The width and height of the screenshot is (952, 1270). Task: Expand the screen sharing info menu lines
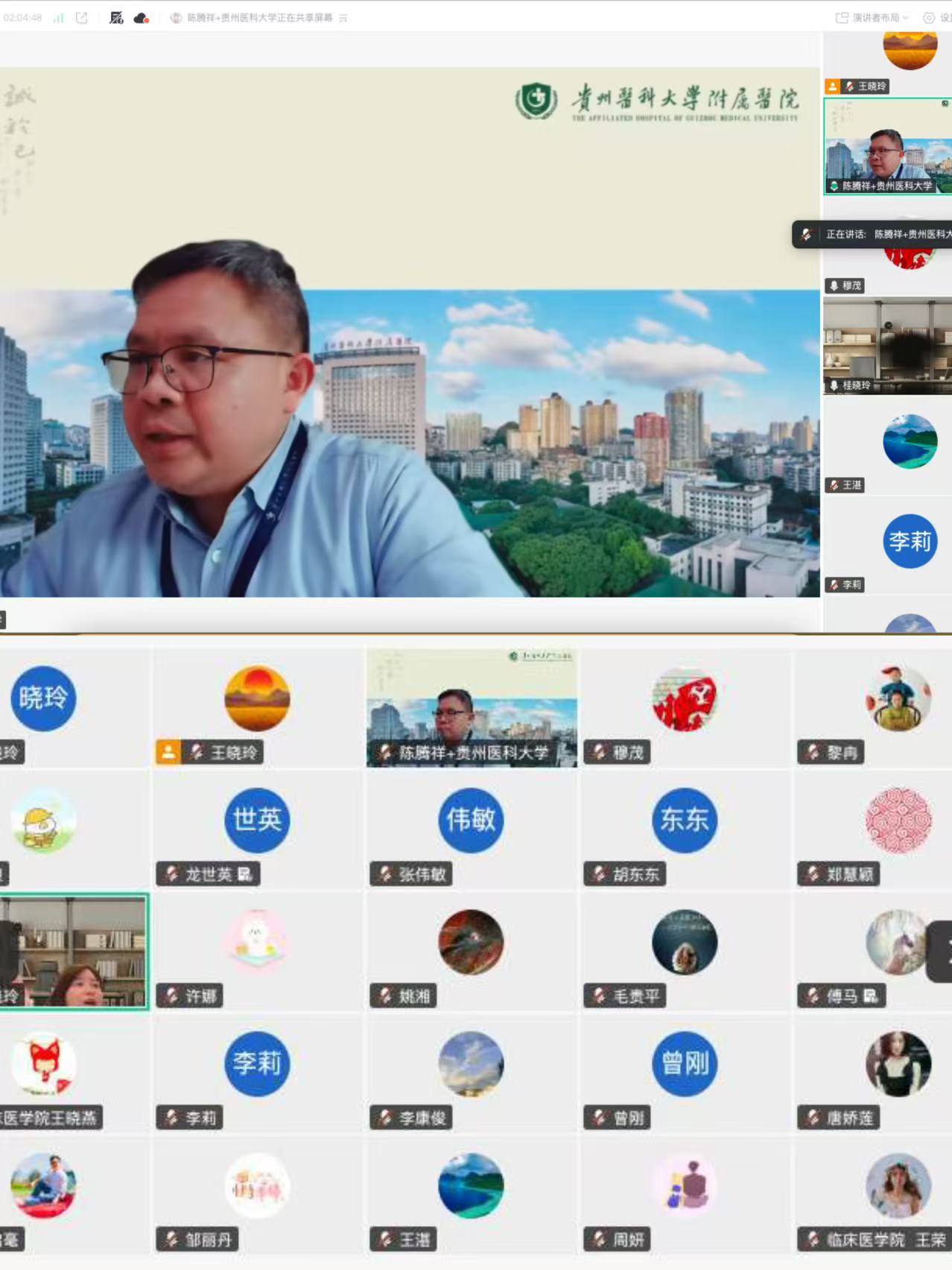(343, 18)
